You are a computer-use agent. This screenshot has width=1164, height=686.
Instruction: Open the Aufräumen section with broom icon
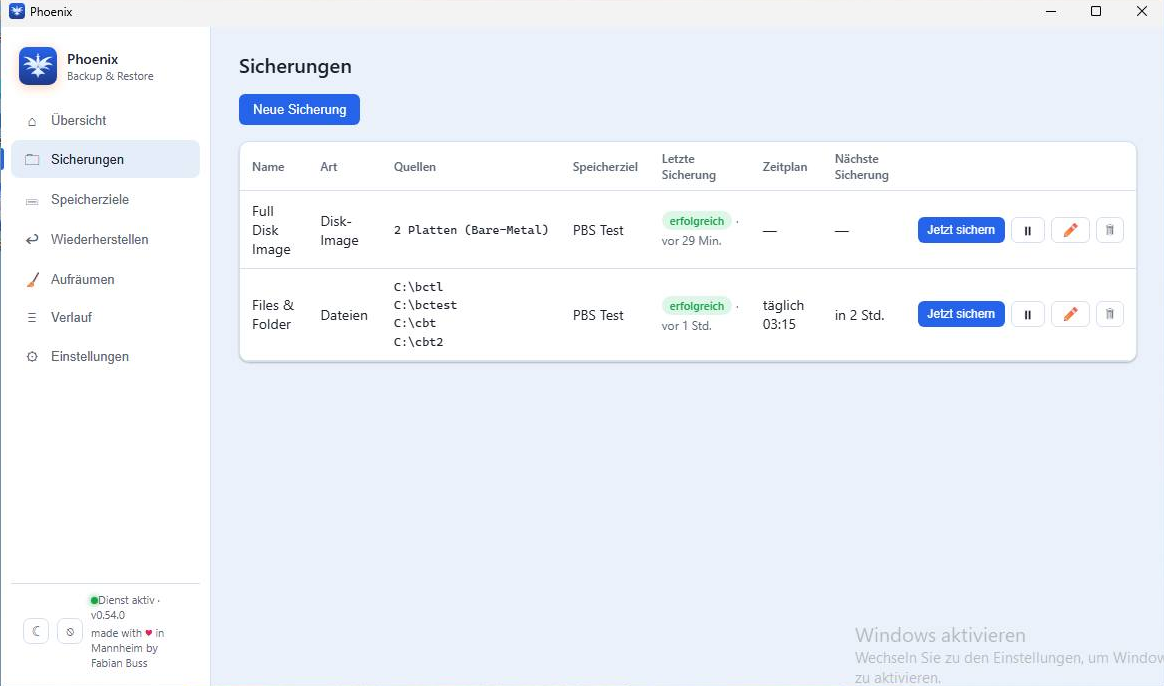tap(105, 279)
